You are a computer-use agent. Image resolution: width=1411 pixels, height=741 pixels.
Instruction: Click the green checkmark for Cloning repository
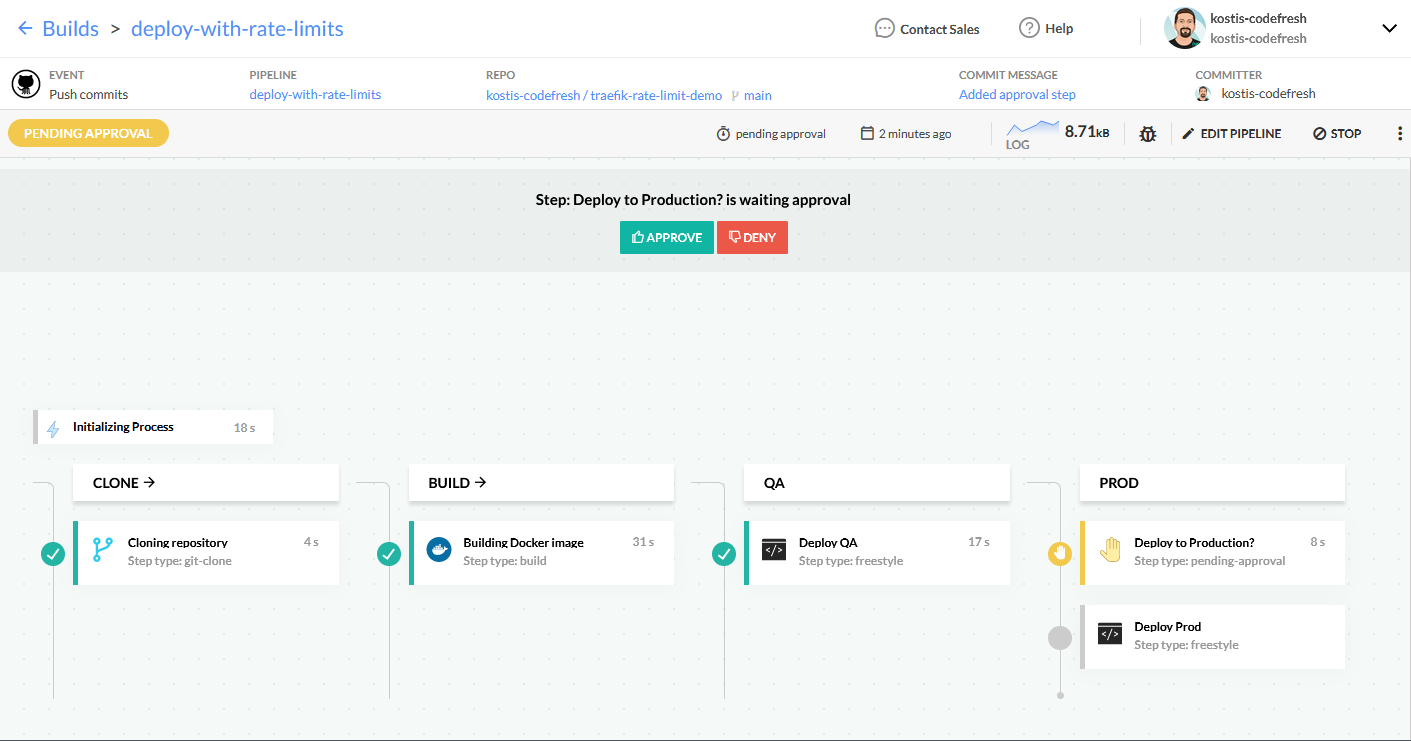[x=53, y=553]
